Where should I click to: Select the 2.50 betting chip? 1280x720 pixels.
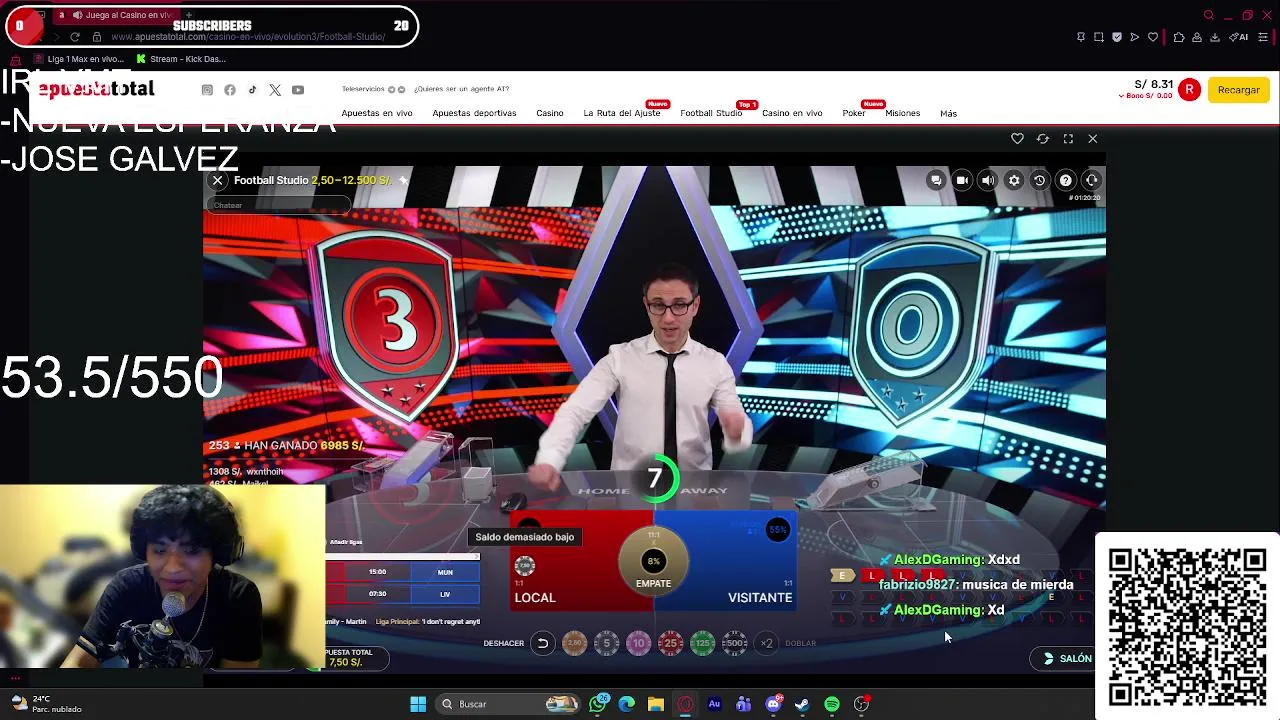click(574, 643)
